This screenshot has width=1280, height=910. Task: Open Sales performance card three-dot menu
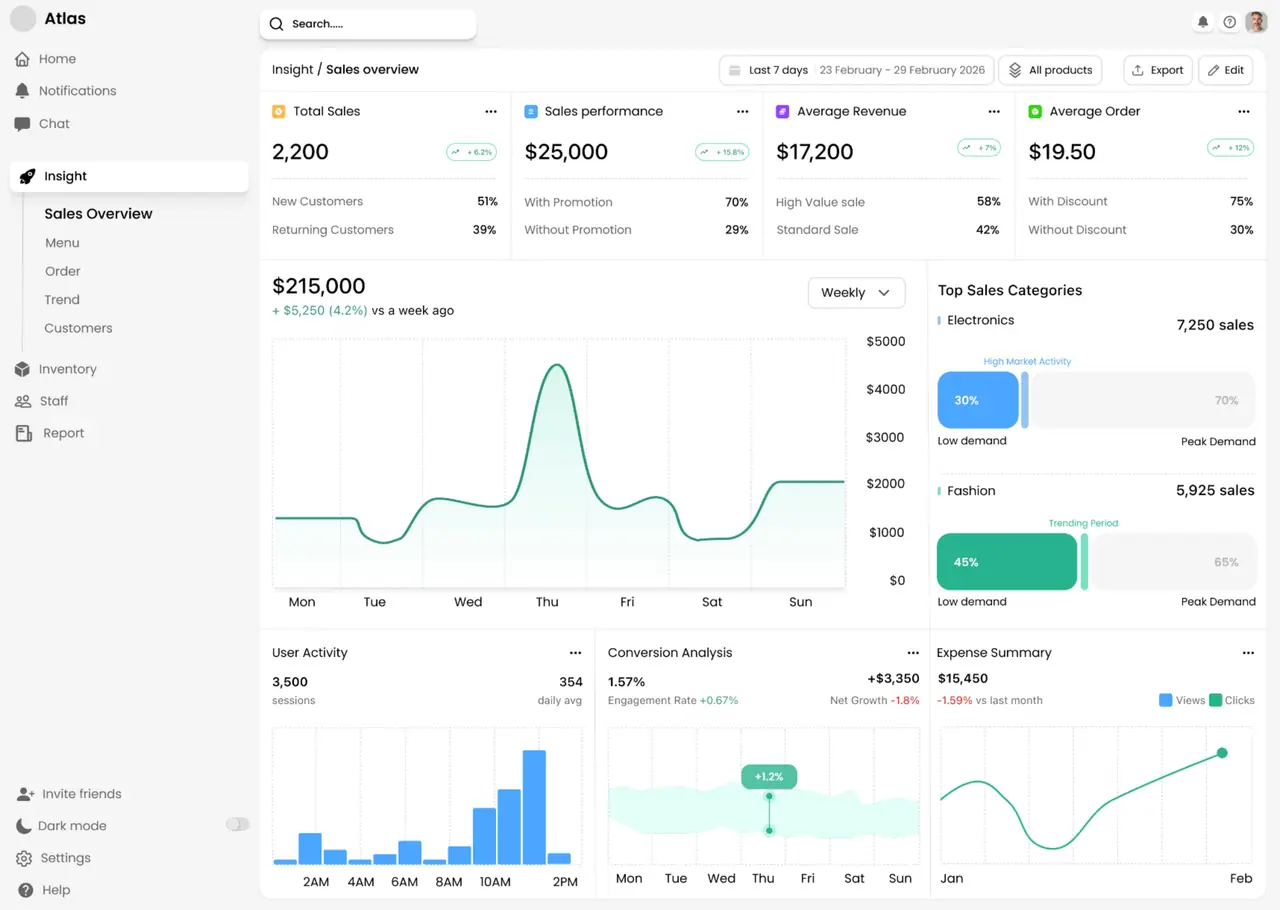coord(742,112)
